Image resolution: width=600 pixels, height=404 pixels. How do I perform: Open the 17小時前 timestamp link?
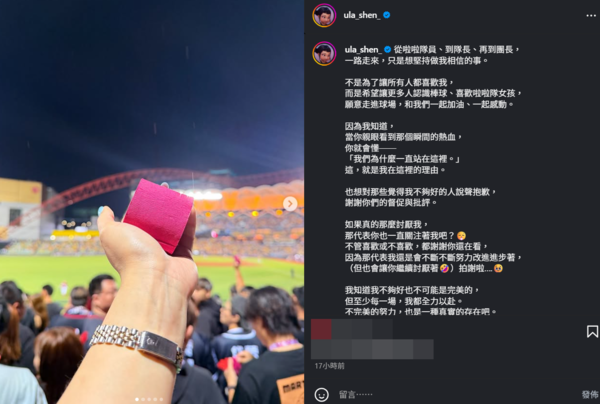(x=329, y=366)
